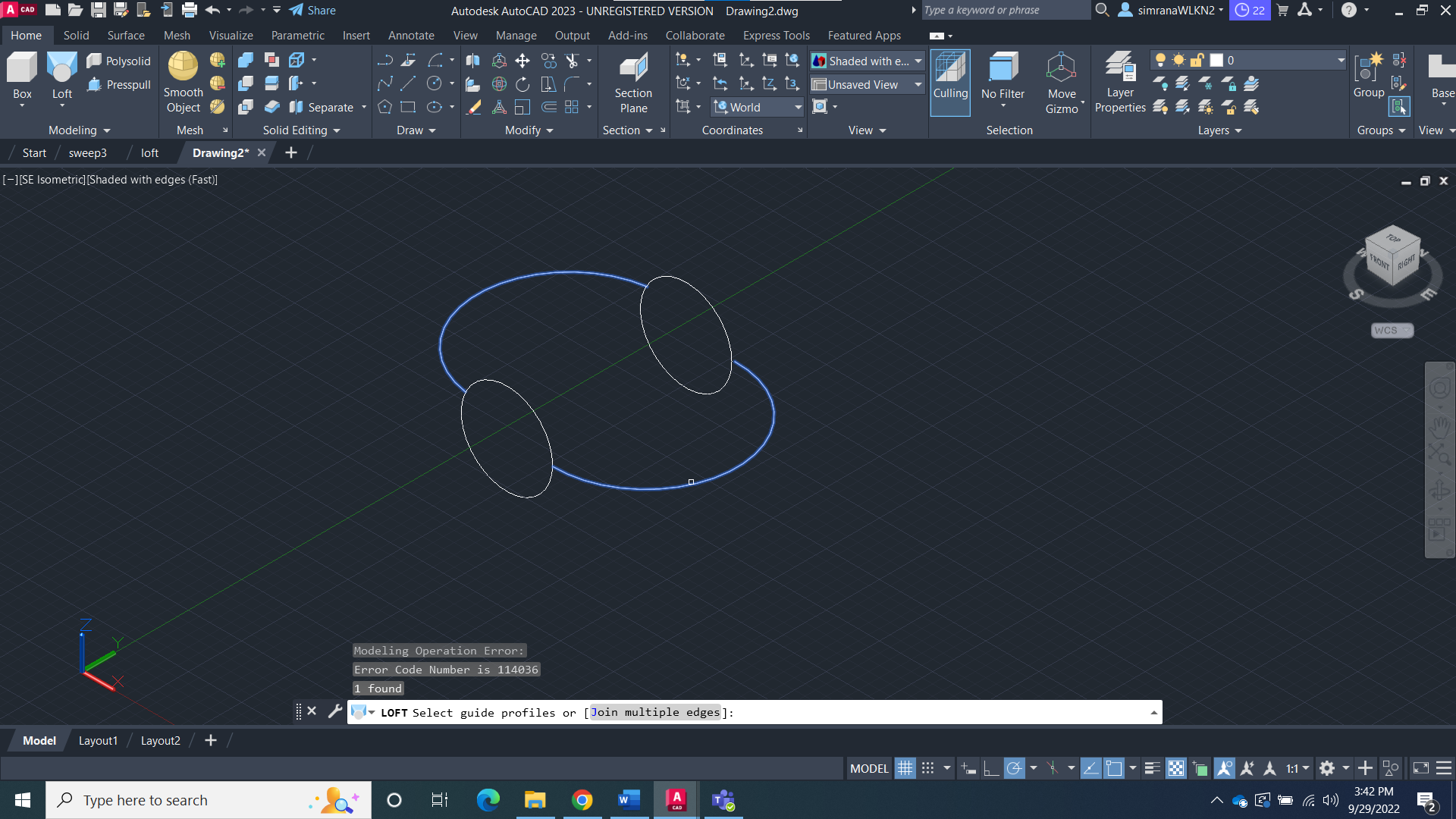
Task: Open the Parametric menu tab
Action: click(x=297, y=35)
